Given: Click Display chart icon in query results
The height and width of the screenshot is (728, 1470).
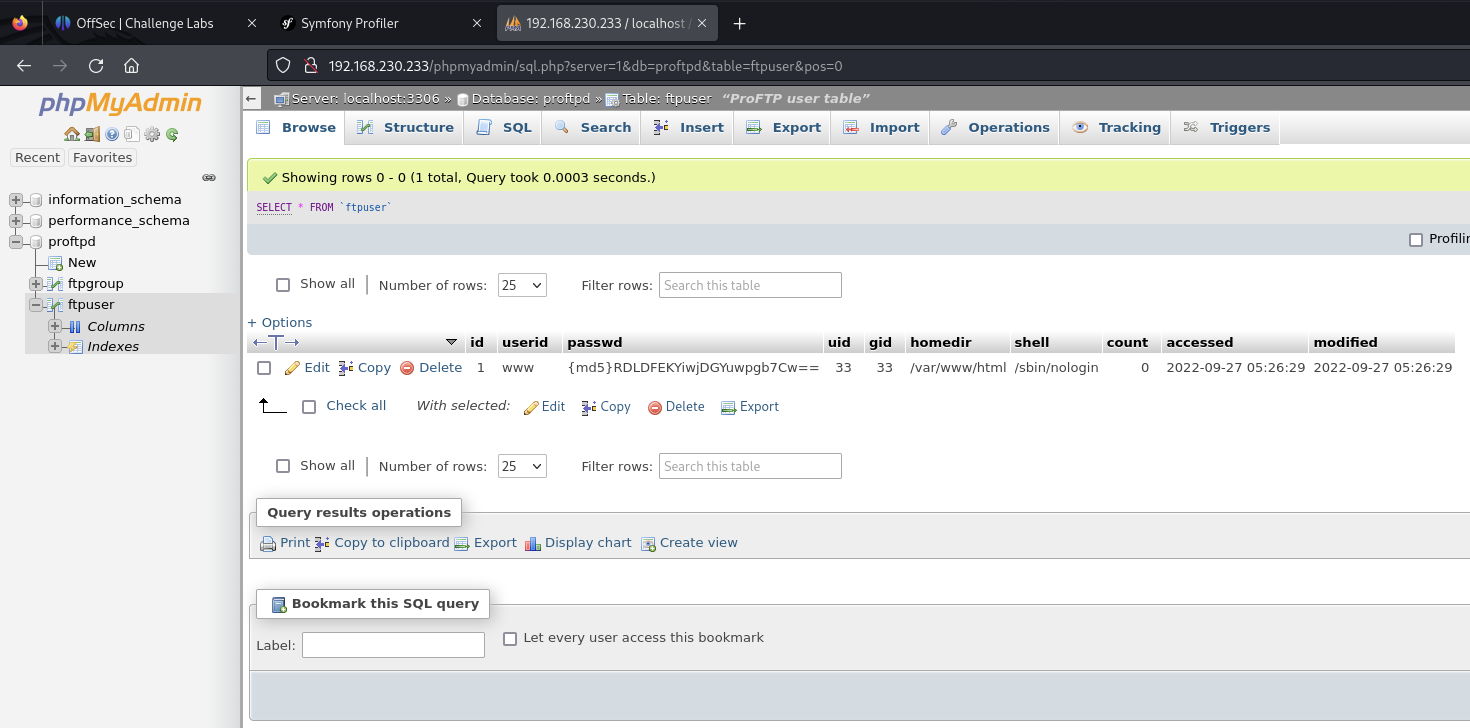Looking at the screenshot, I should tap(533, 543).
